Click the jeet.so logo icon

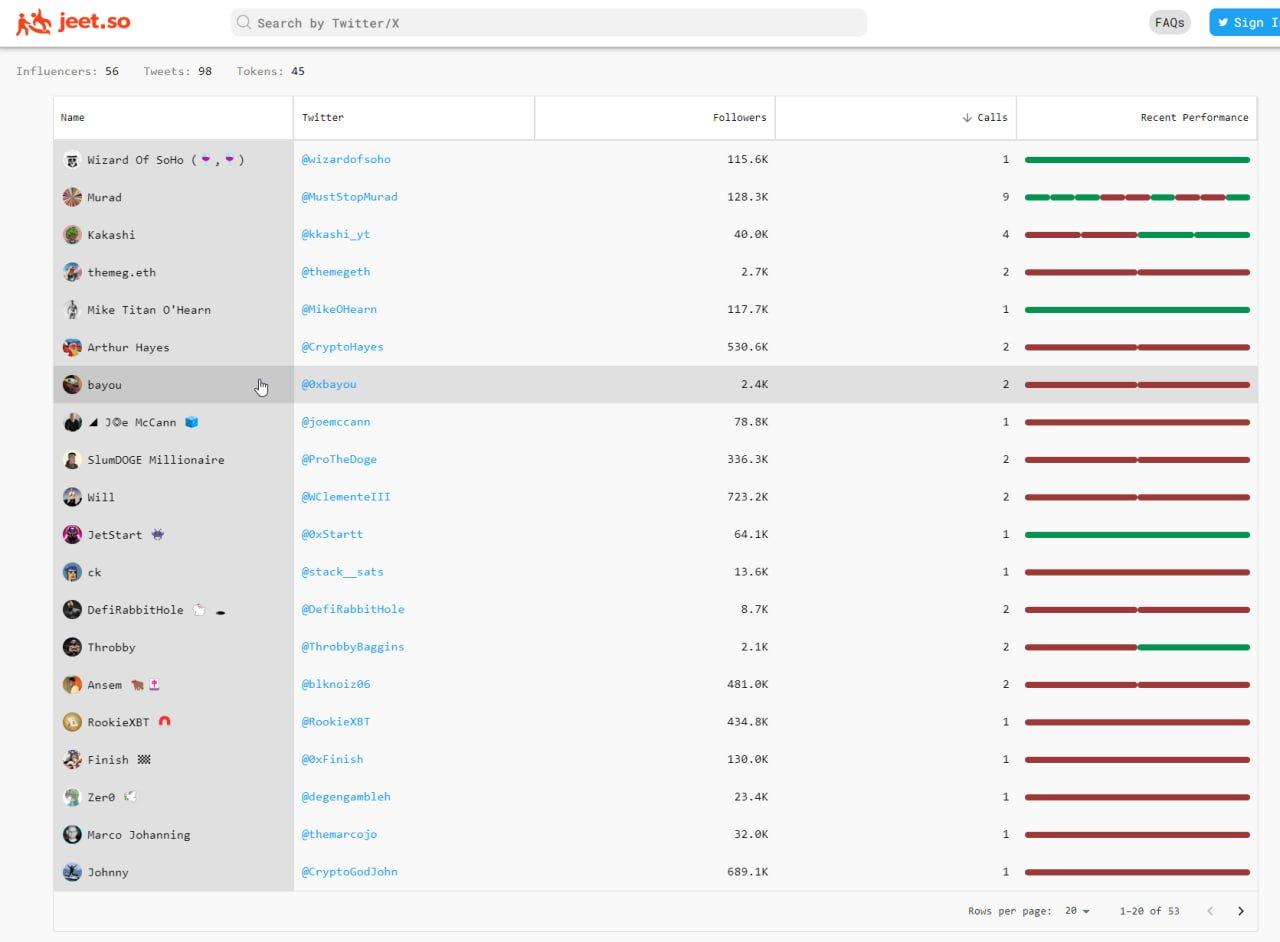tap(33, 22)
